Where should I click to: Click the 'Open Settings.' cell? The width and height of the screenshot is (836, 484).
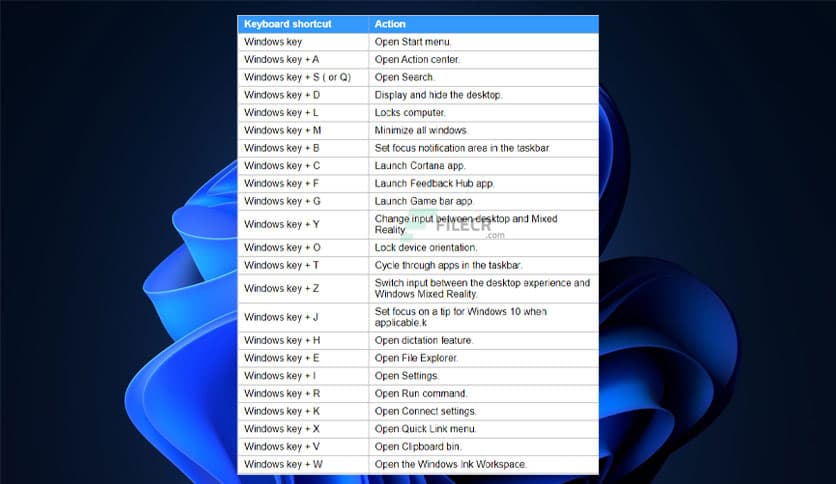pyautogui.click(x=484, y=376)
